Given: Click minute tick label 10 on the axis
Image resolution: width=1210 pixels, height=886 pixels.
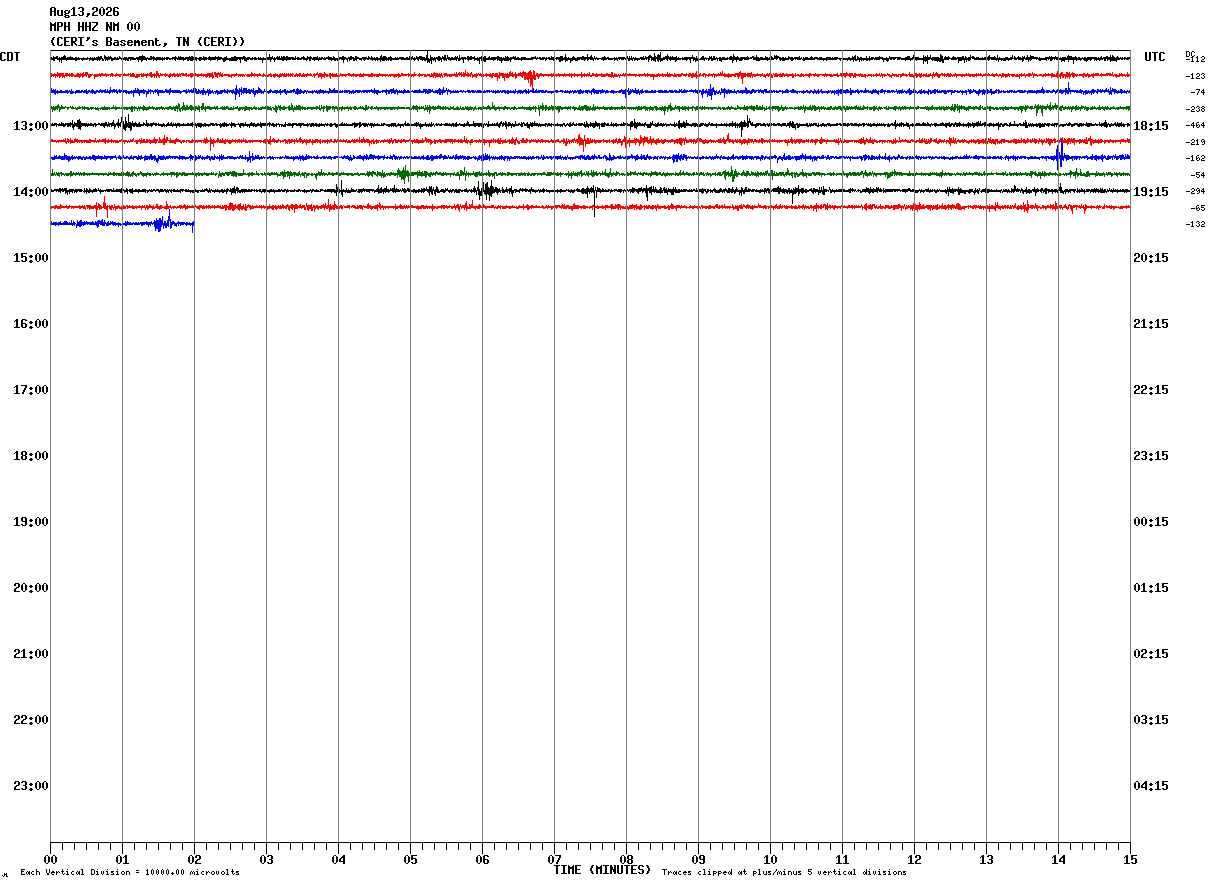Looking at the screenshot, I should (770, 860).
